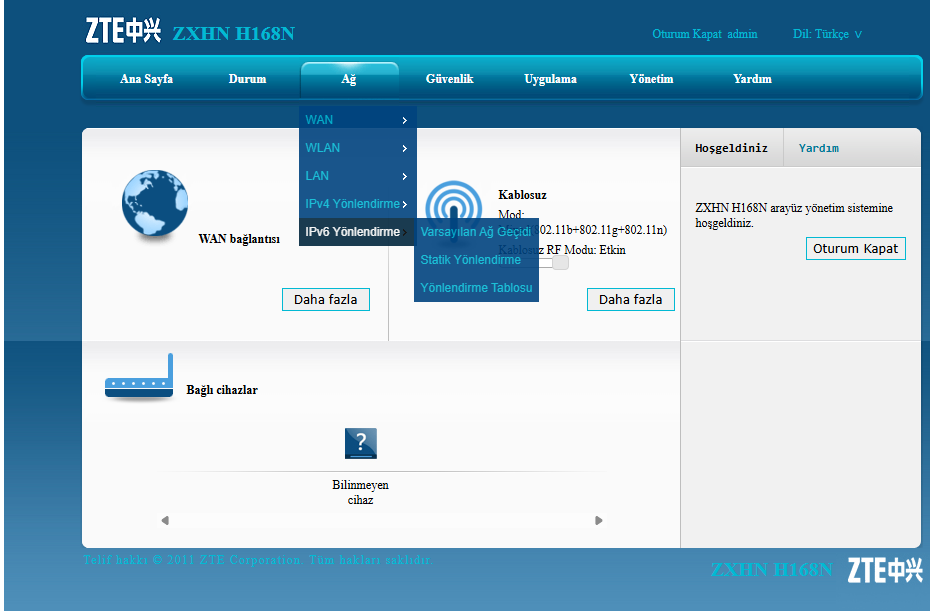Click Daha fazla under WAN bağlantısı
The height and width of the screenshot is (611, 930).
326,300
